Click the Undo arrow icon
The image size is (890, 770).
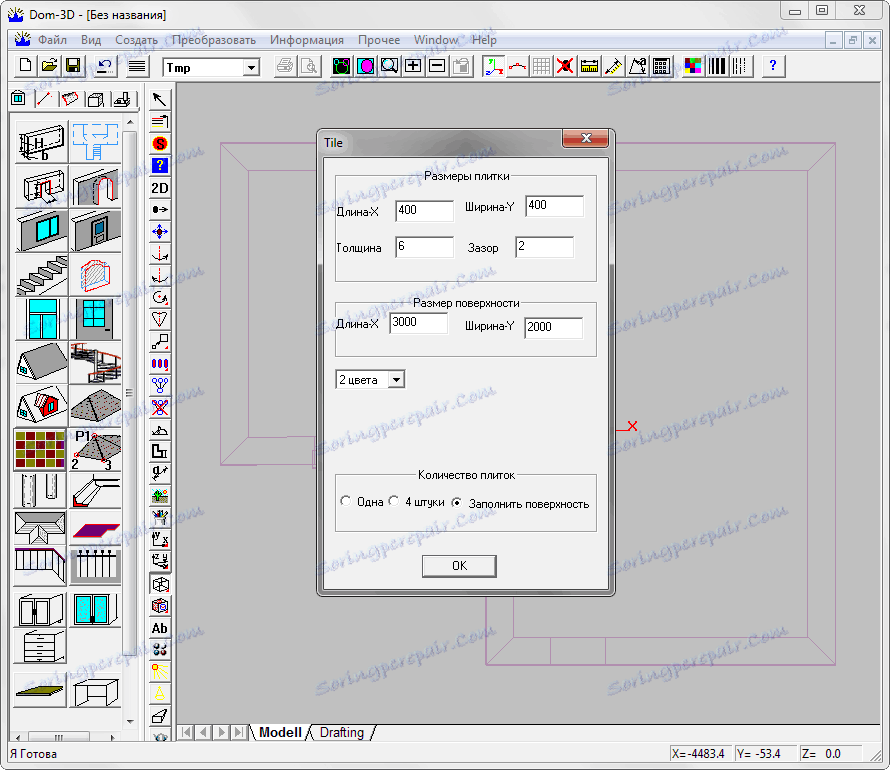tap(104, 66)
